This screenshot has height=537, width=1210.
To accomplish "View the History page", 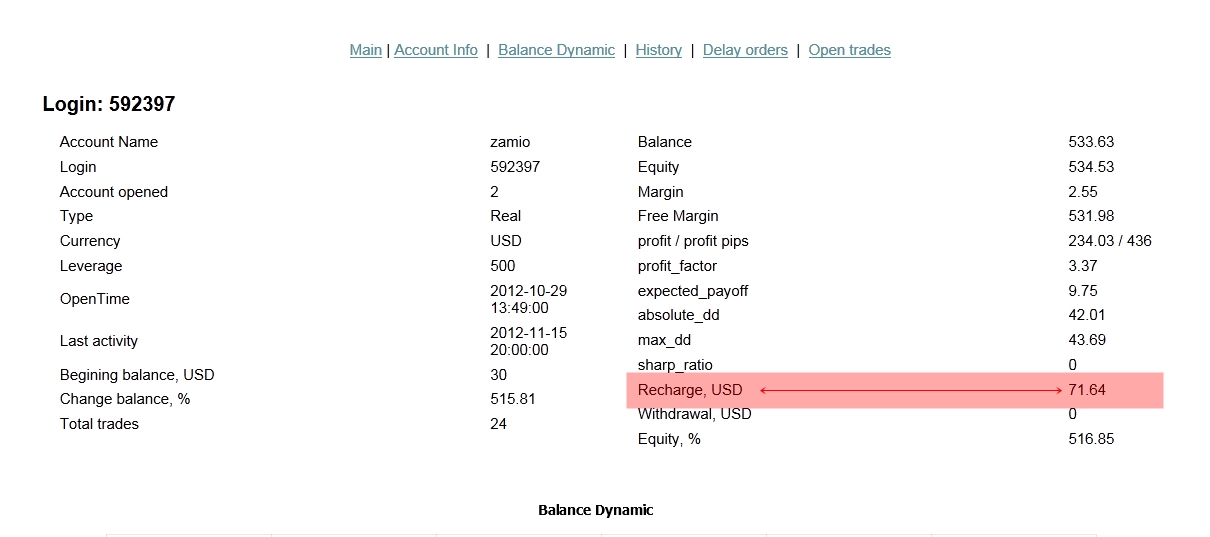I will pyautogui.click(x=658, y=50).
